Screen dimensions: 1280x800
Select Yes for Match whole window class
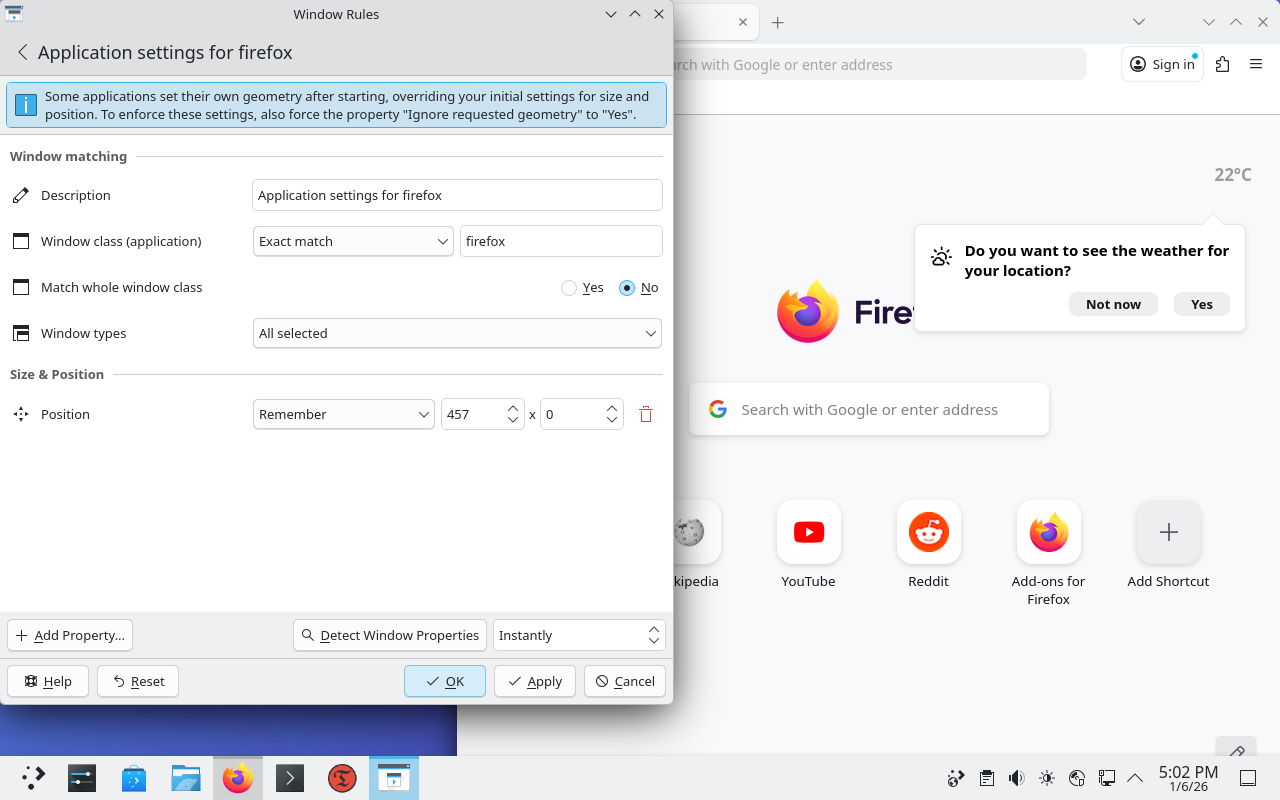tap(569, 288)
